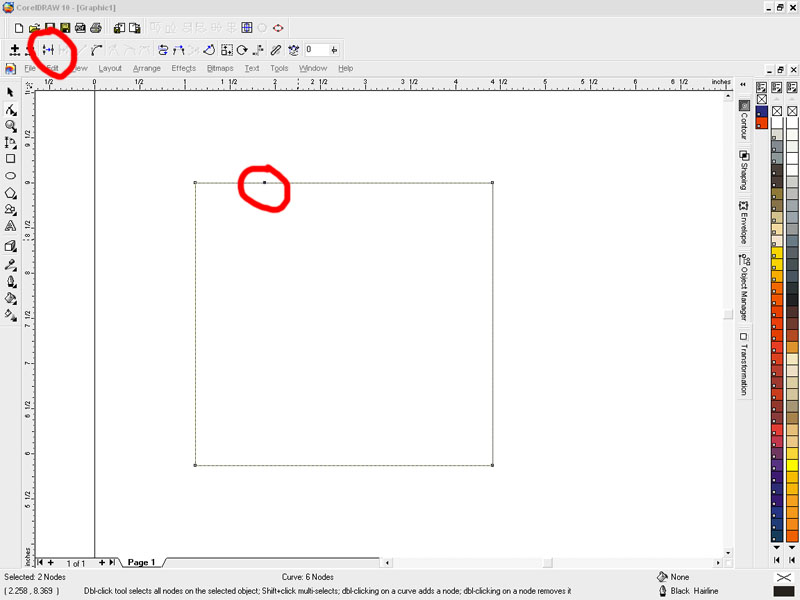Click the Stretch and scale nodes icon

click(227, 50)
